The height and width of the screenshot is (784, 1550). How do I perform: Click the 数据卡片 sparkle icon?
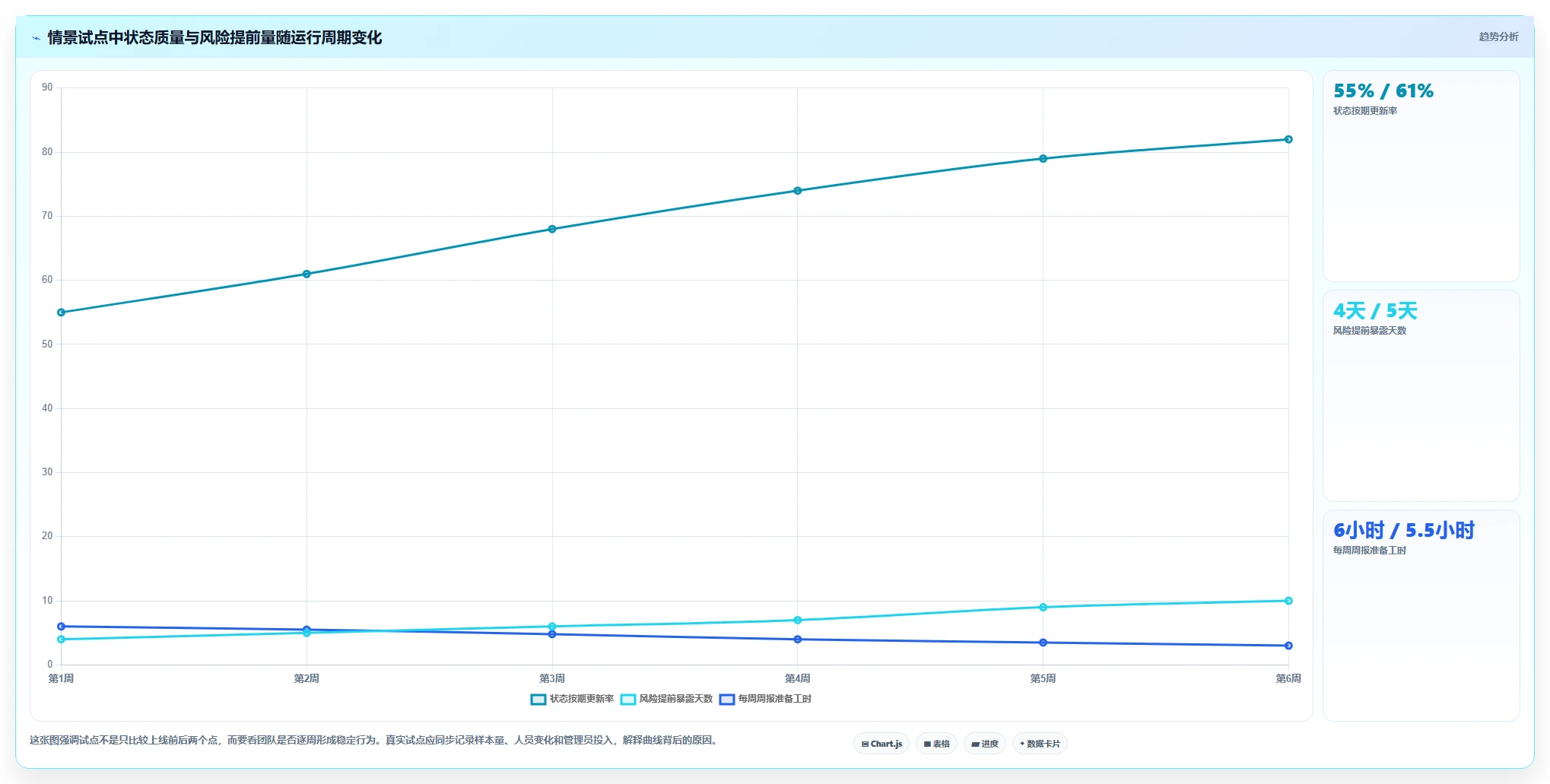point(1022,744)
